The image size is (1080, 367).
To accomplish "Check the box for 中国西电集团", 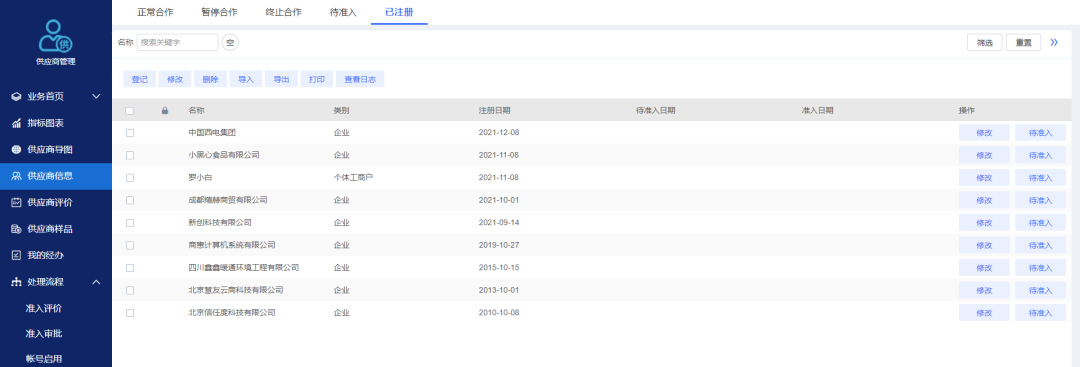I will coord(129,133).
